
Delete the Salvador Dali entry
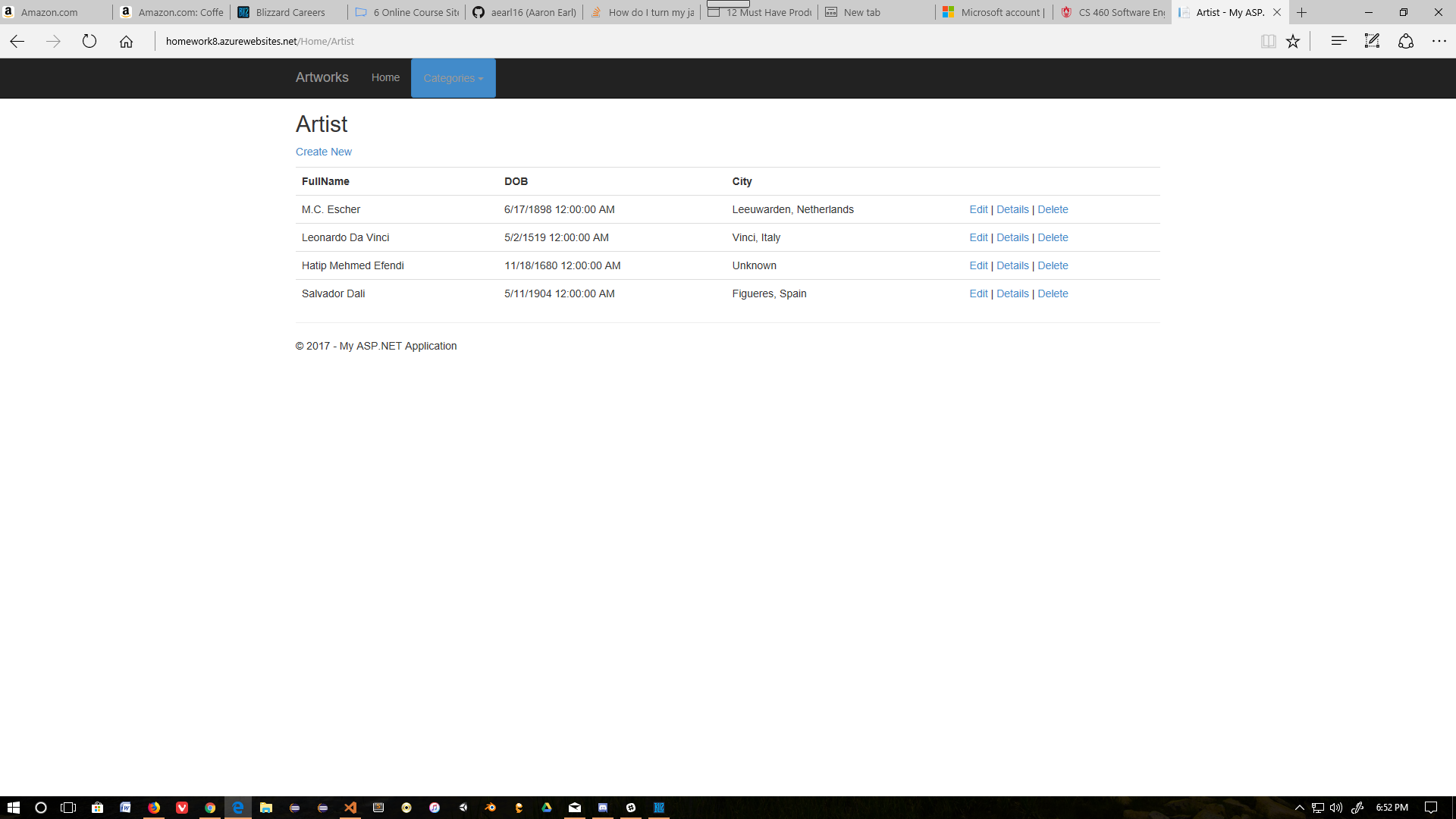tap(1053, 293)
